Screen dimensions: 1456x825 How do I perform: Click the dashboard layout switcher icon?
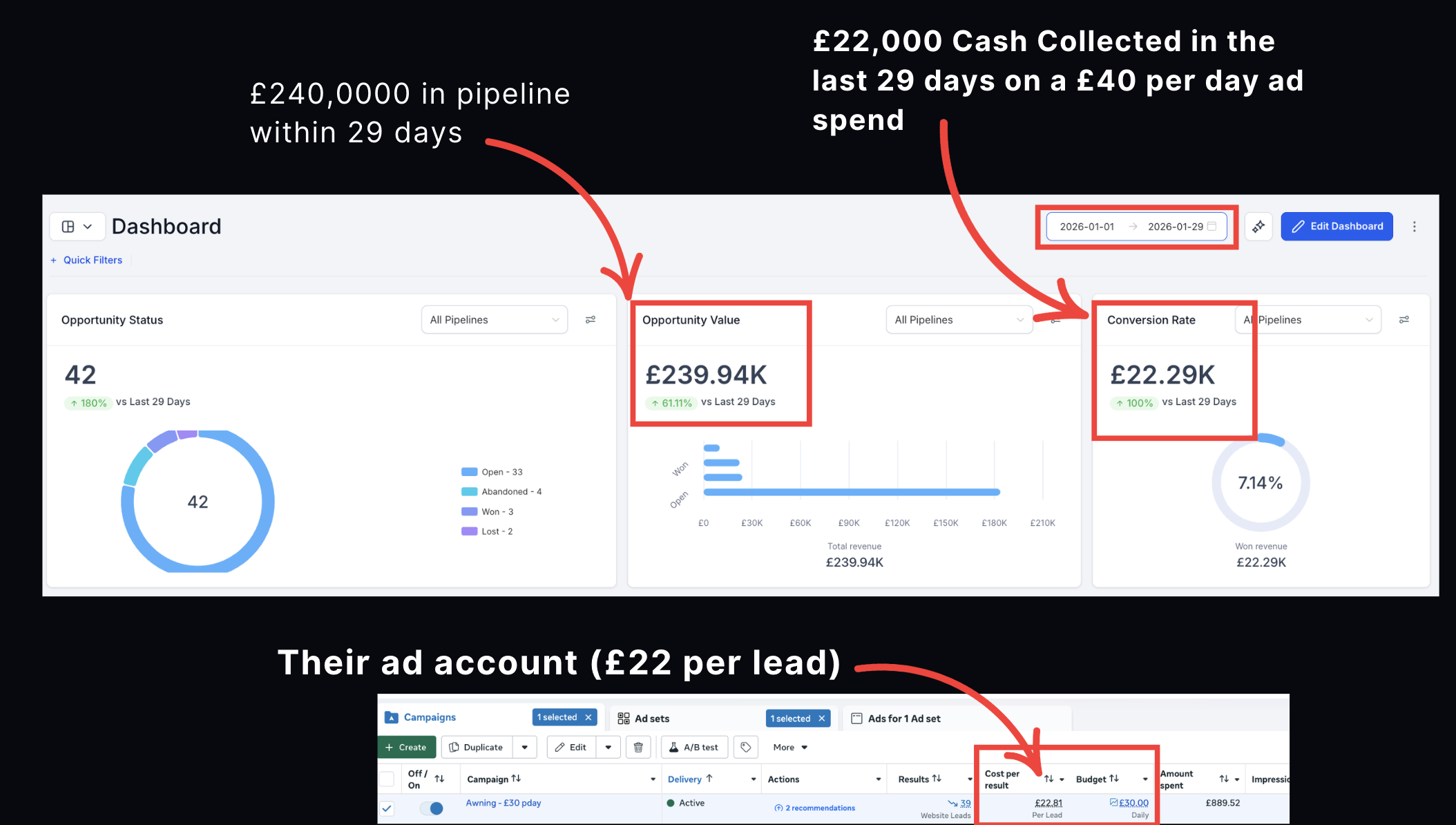pos(77,227)
